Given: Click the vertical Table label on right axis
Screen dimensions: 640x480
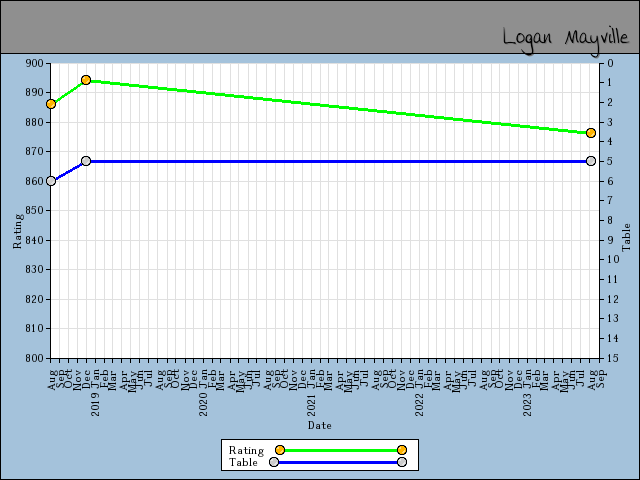Looking at the screenshot, I should coord(627,237).
